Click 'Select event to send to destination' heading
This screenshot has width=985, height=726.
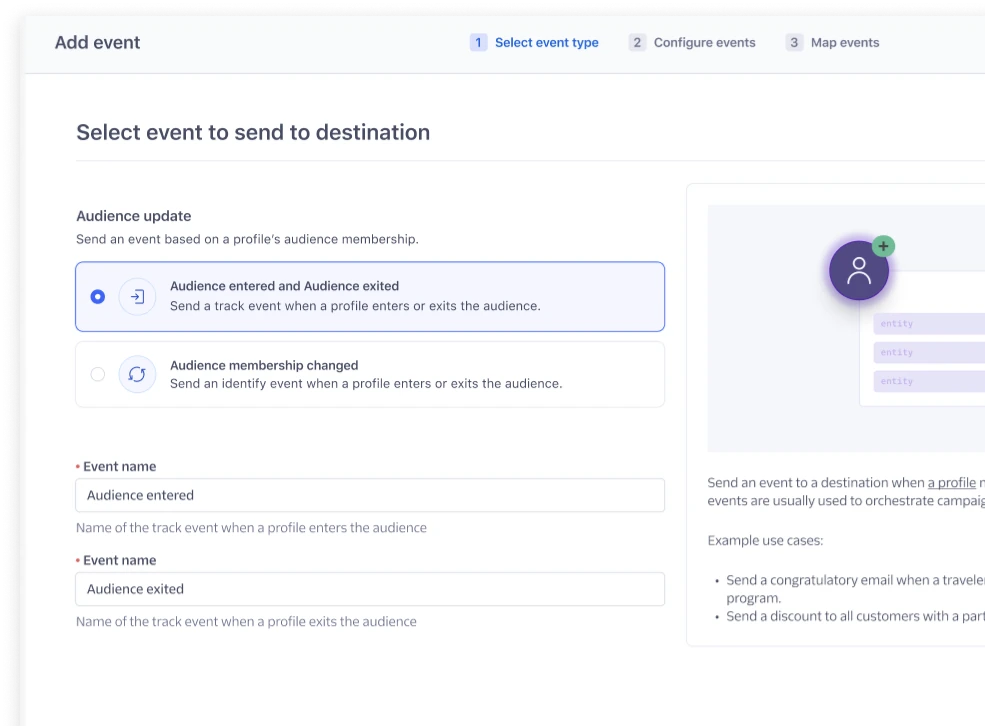coord(253,133)
